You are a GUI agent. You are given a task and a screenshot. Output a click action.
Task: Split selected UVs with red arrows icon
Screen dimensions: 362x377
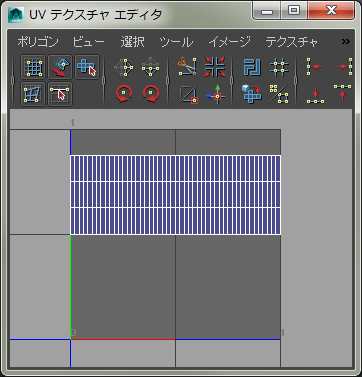coord(215,67)
